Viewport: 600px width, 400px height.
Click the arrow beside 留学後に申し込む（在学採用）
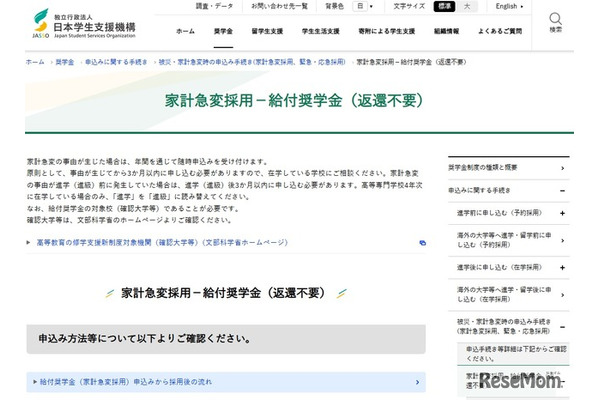tap(562, 295)
